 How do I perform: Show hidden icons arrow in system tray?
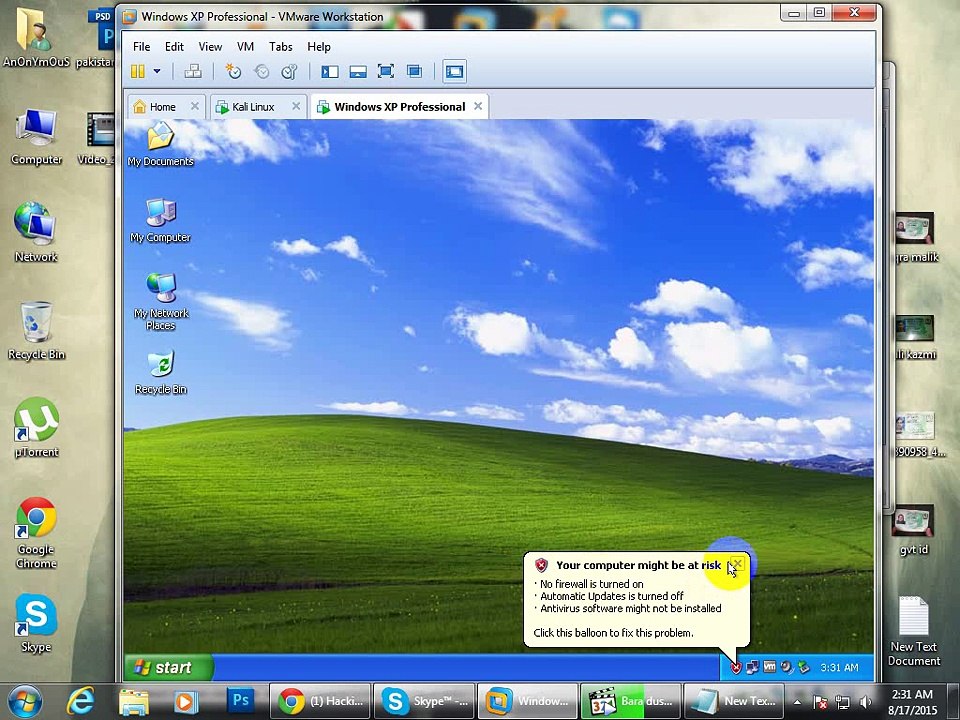click(x=797, y=702)
